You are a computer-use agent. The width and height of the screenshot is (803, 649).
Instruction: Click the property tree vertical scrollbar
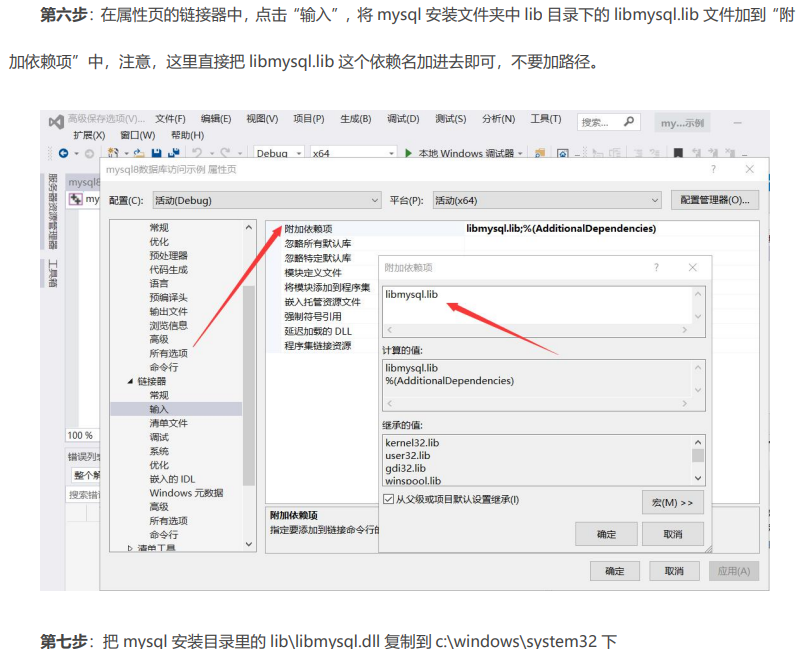pos(249,385)
